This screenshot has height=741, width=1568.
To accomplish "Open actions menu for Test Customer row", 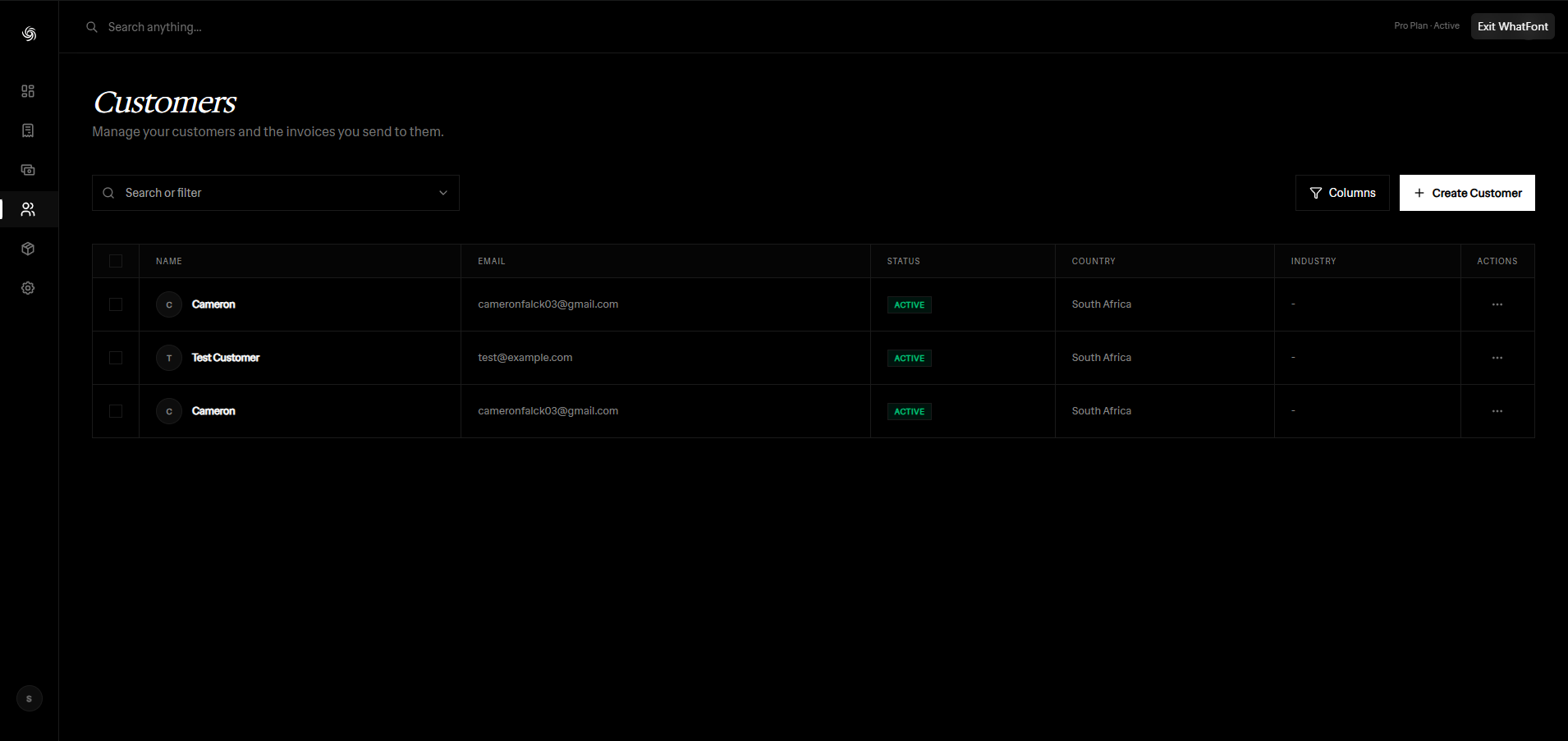I will tap(1497, 358).
